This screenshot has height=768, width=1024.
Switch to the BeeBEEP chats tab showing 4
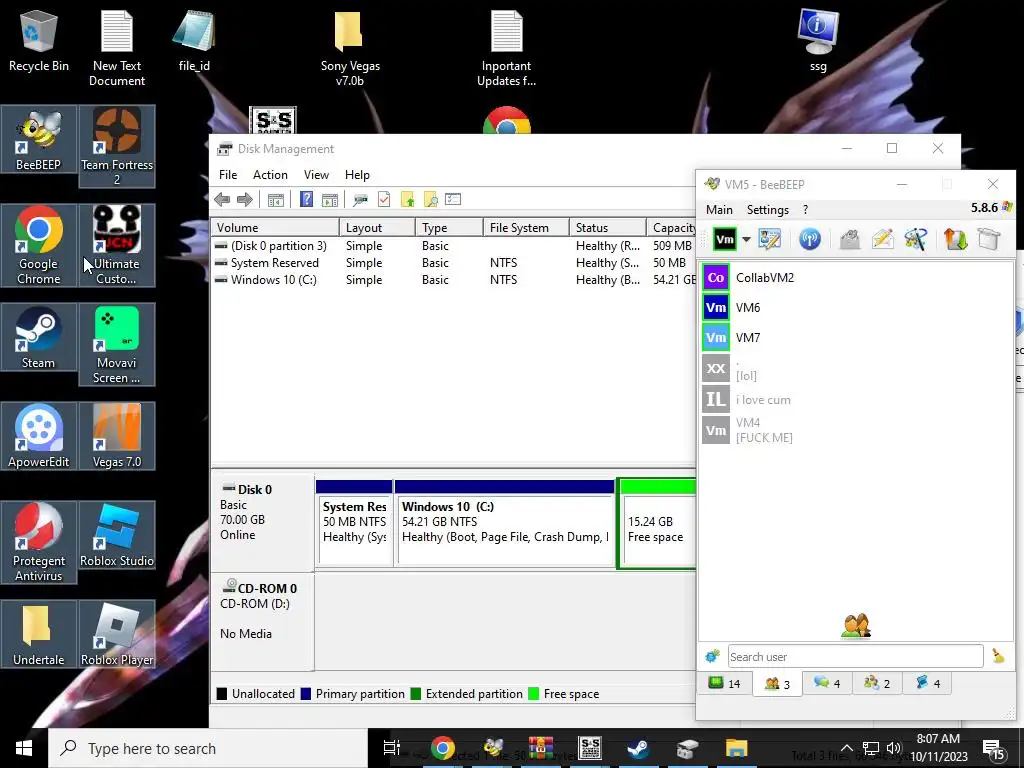(827, 683)
